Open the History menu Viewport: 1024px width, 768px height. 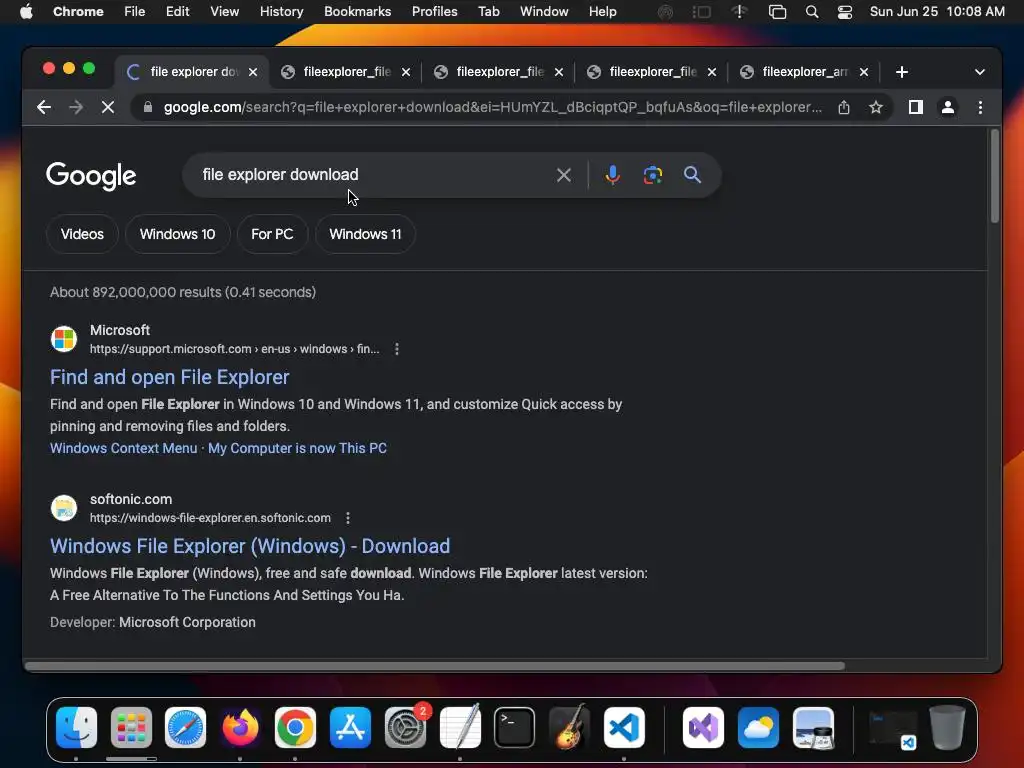pyautogui.click(x=281, y=12)
